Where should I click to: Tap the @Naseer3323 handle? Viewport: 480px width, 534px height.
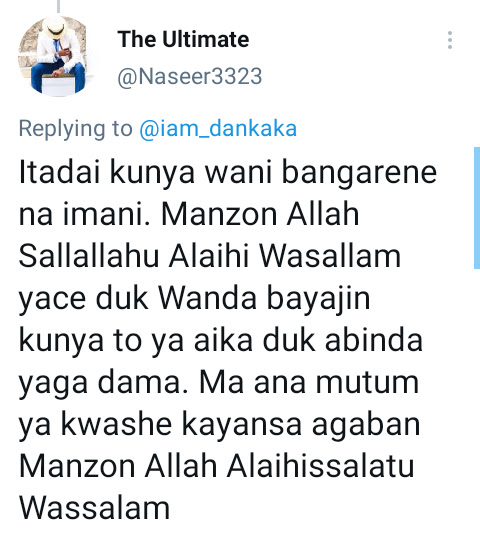(x=190, y=76)
